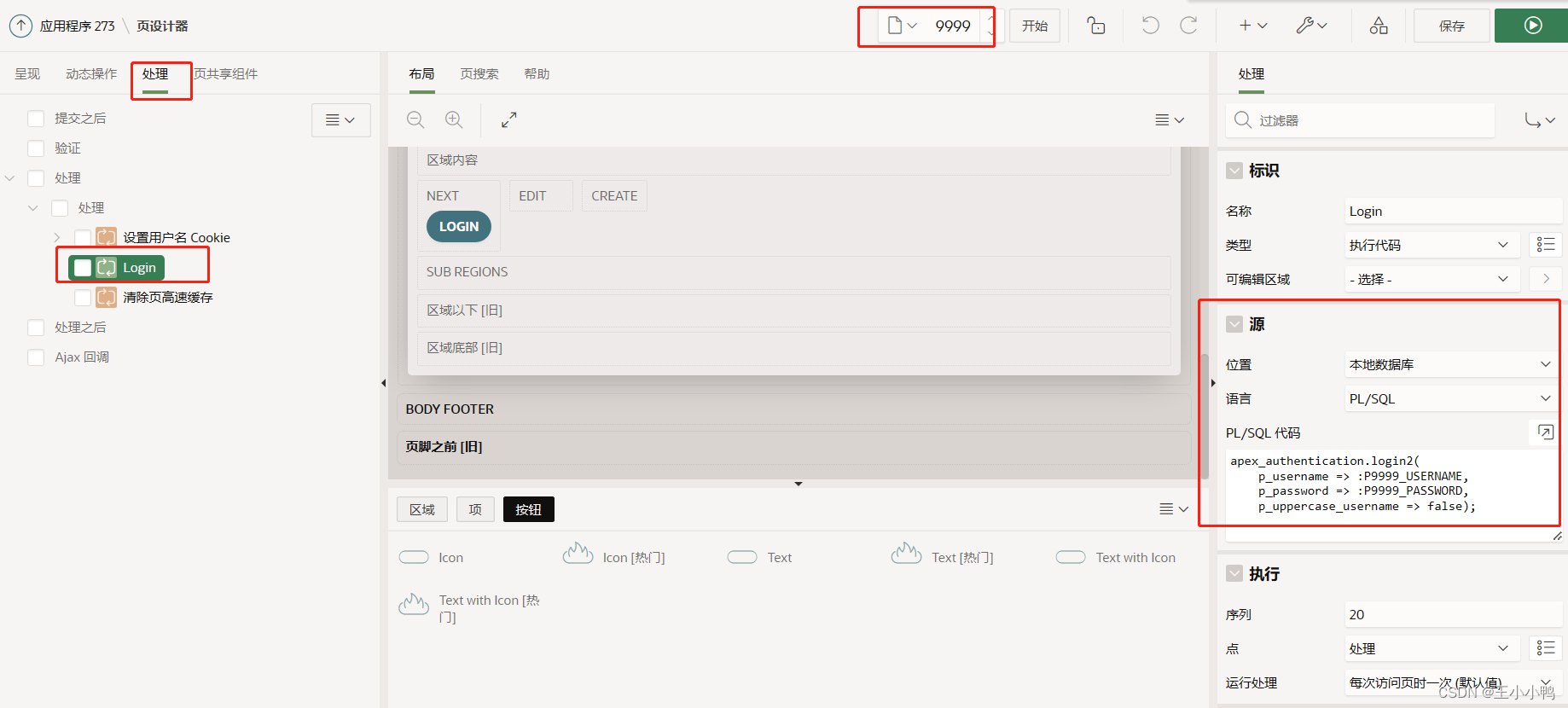Select the Text with Icon button template
1568x708 pixels.
(1116, 558)
